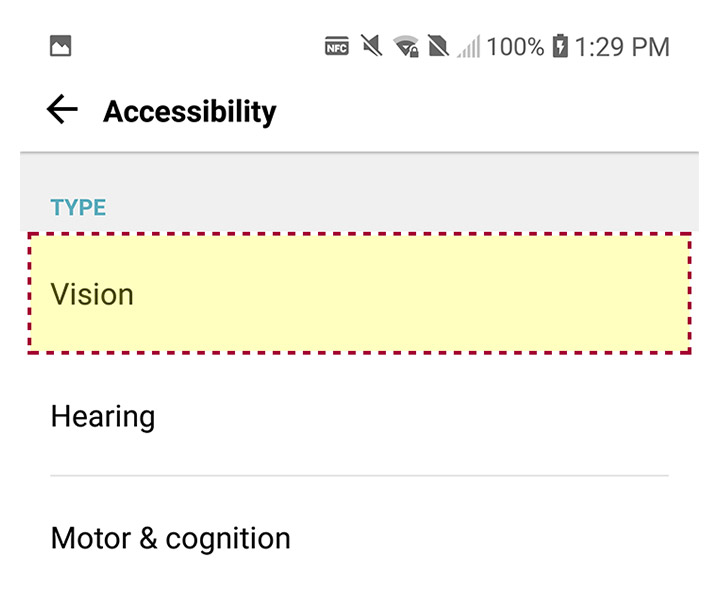Tap the cellular signal bars icon

click(468, 46)
